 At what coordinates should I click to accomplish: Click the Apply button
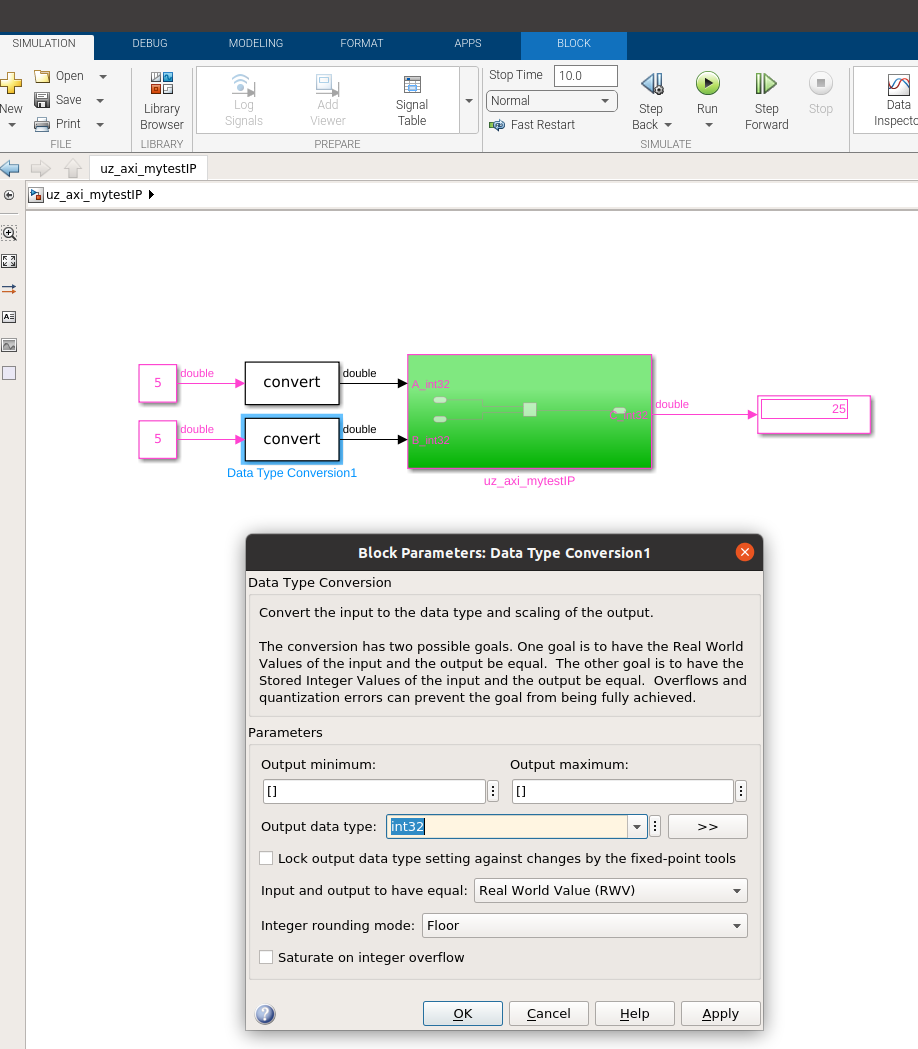pyautogui.click(x=720, y=1014)
